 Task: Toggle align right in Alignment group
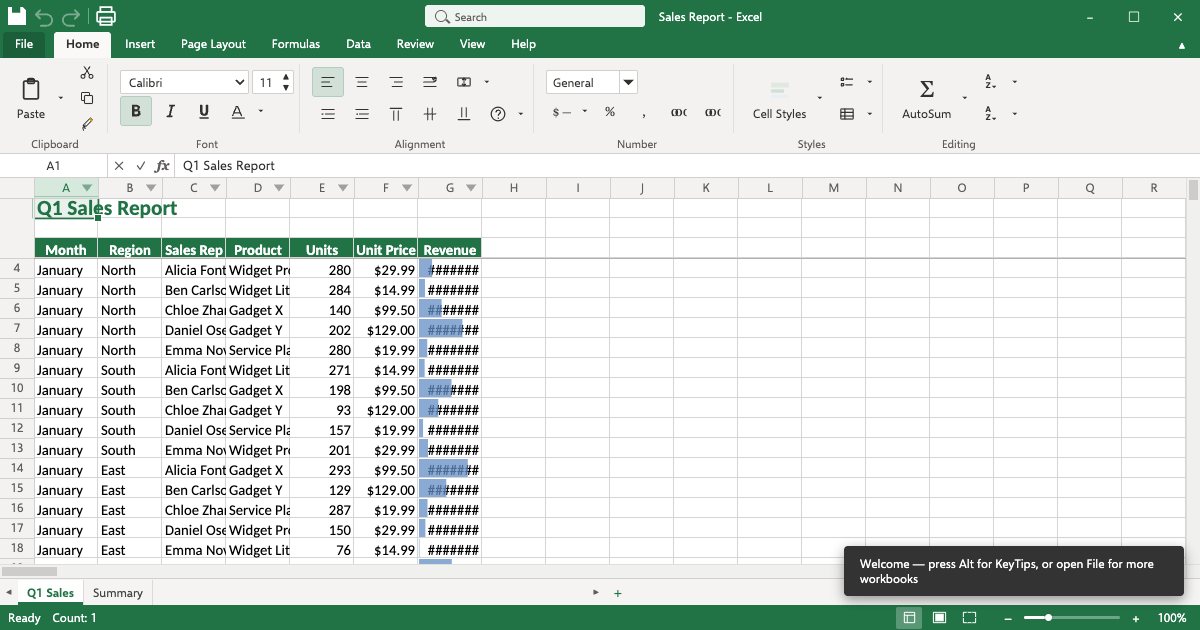pos(396,82)
